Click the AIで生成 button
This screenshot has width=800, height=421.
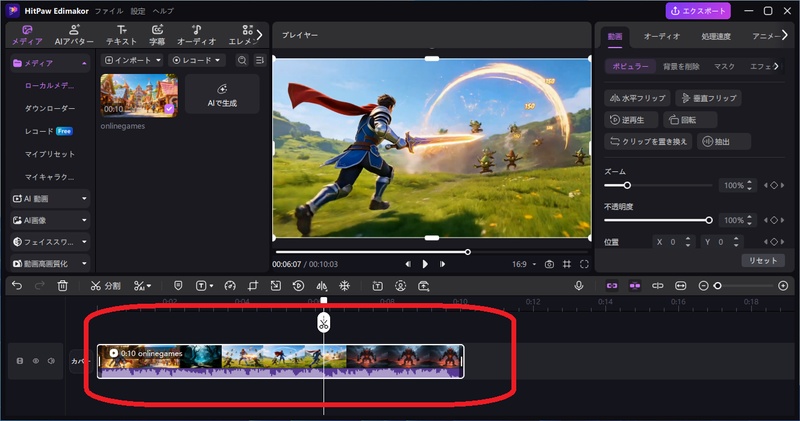click(222, 94)
